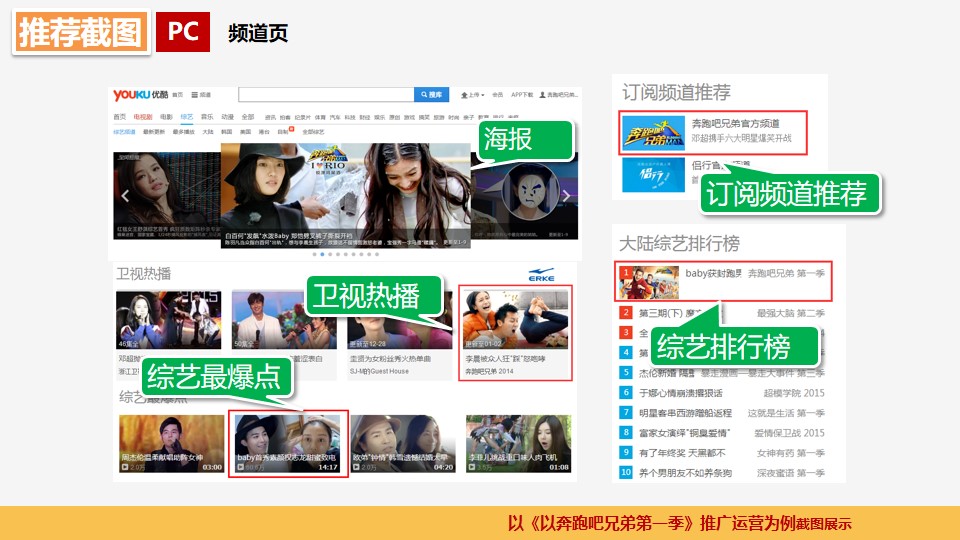This screenshot has width=960, height=540.
Task: Open the rank 8 富家女演绎“铜臭爱情” entry
Action: click(684, 433)
